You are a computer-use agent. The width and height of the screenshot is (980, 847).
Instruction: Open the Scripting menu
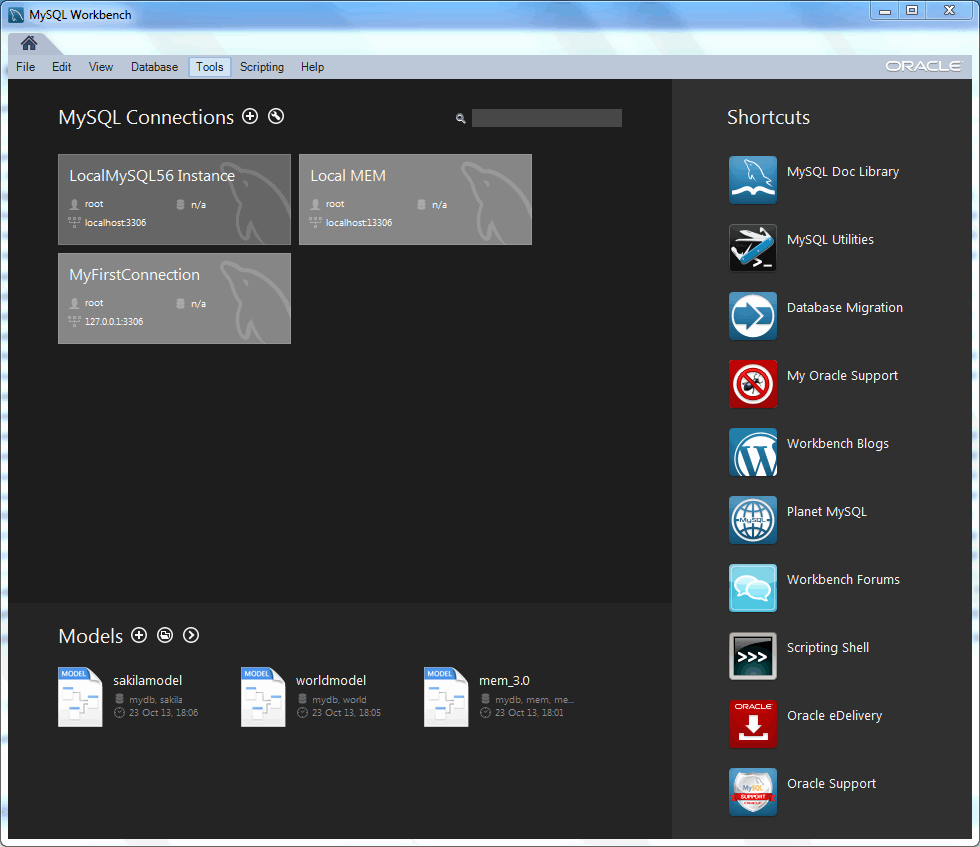[x=262, y=67]
